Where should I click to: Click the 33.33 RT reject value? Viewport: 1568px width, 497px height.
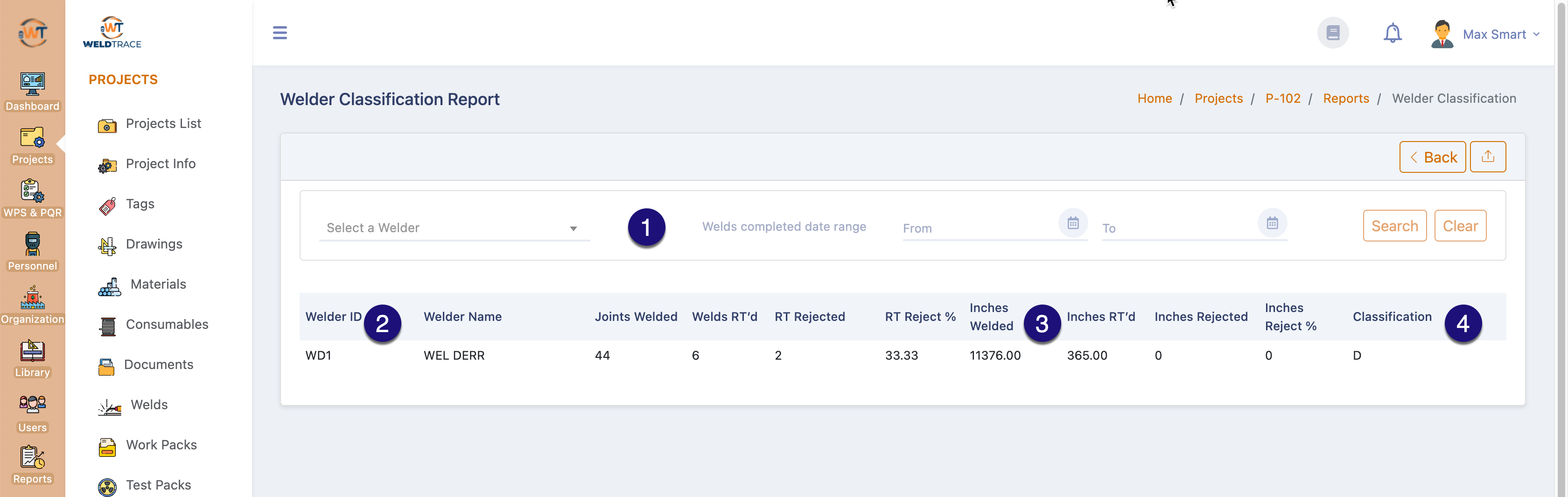[x=901, y=355]
